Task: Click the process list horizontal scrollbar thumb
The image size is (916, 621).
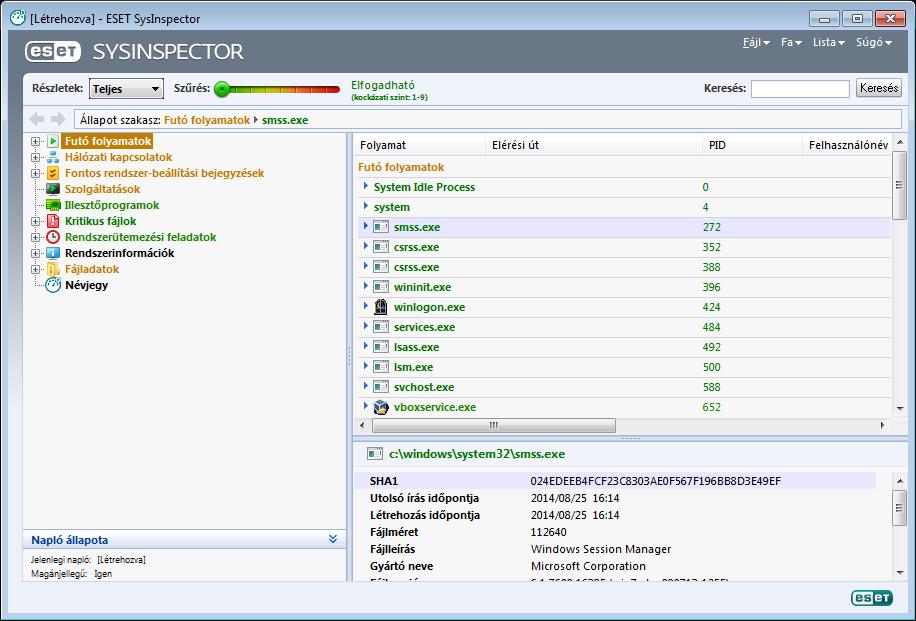Action: point(494,425)
